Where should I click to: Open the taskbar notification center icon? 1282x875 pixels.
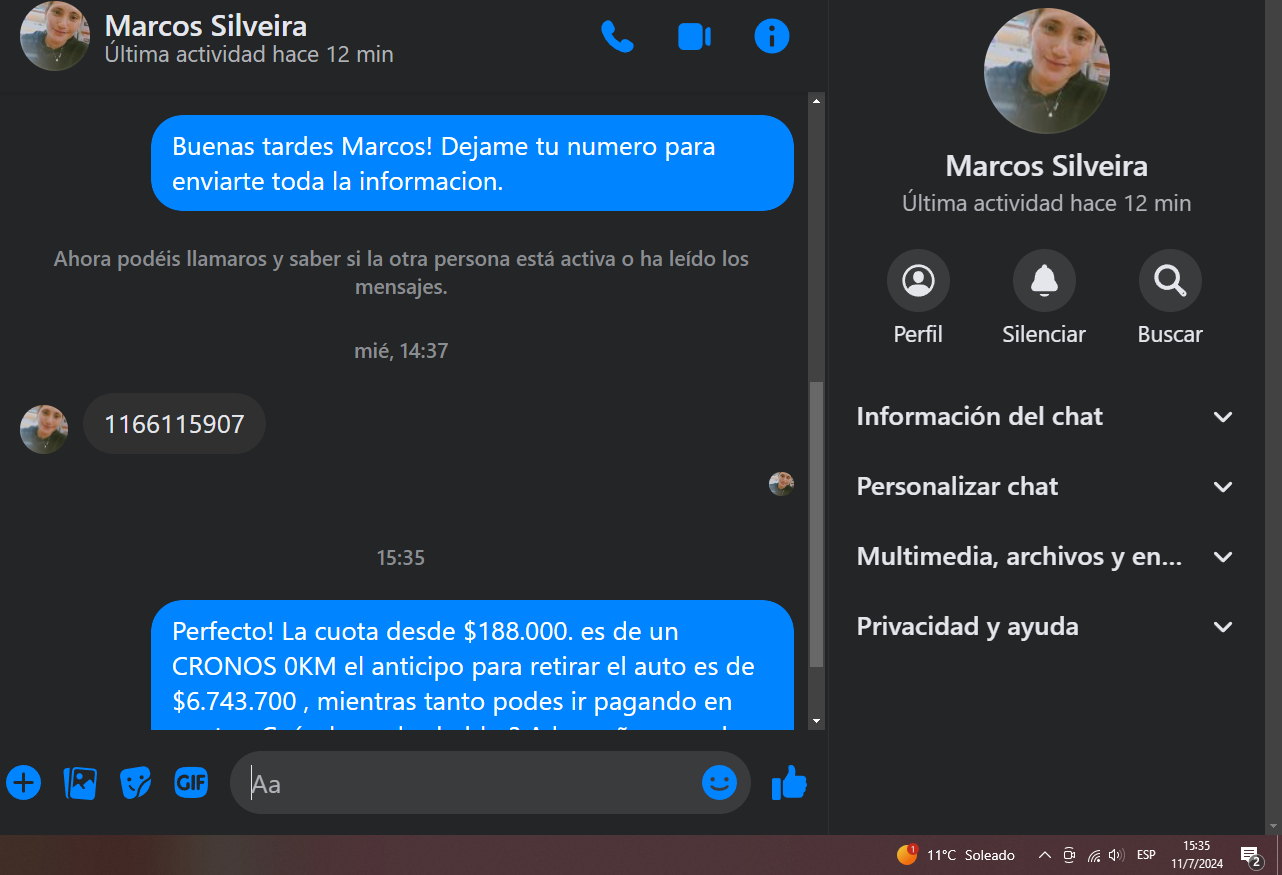[x=1250, y=855]
